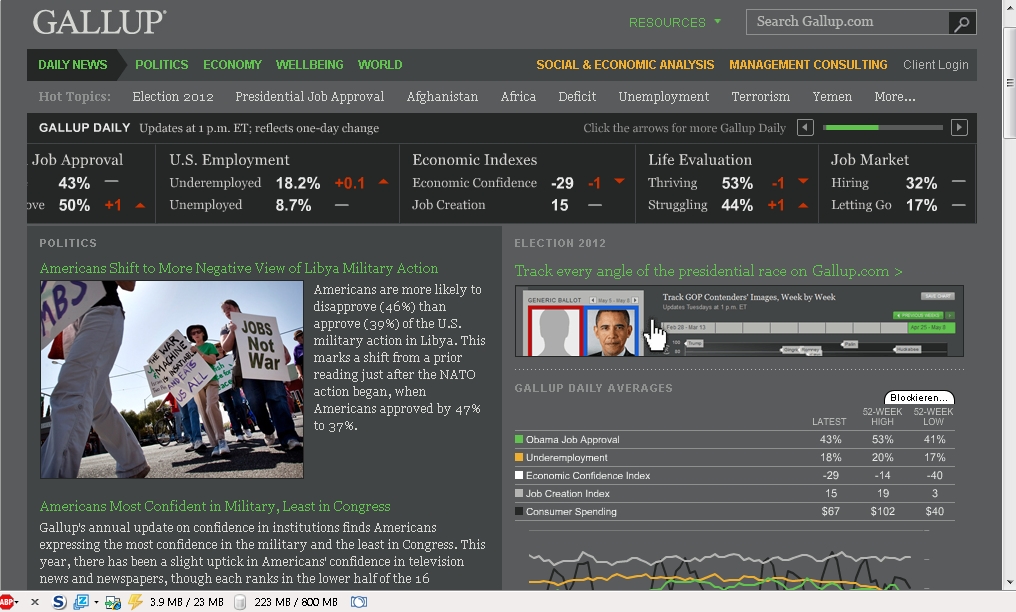Open the ECONOMY menu item
Image resolution: width=1016 pixels, height=612 pixels.
233,65
